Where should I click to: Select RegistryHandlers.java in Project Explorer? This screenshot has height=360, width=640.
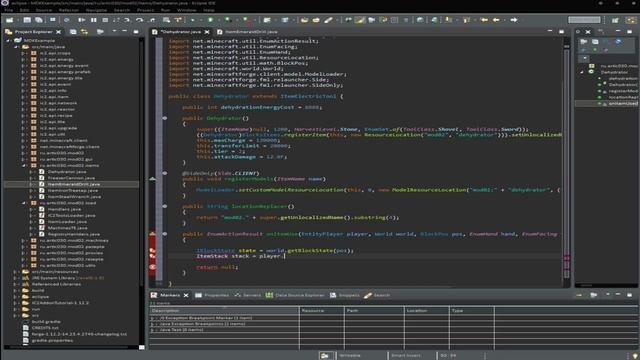(73, 234)
